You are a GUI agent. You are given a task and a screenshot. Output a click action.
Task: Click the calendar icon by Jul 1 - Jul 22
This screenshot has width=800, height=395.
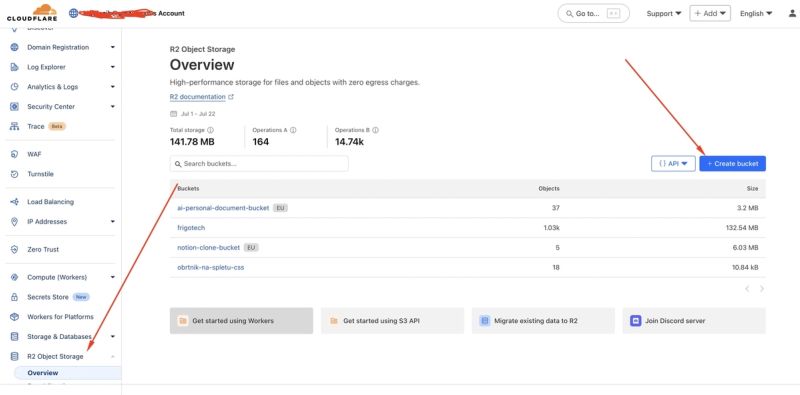[x=173, y=114]
